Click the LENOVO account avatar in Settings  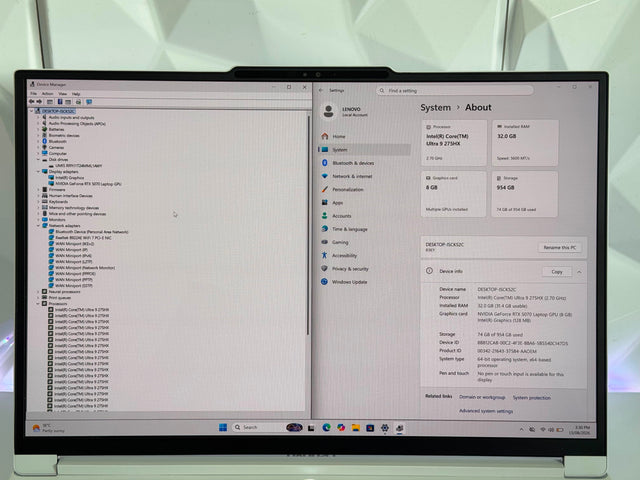coord(329,111)
